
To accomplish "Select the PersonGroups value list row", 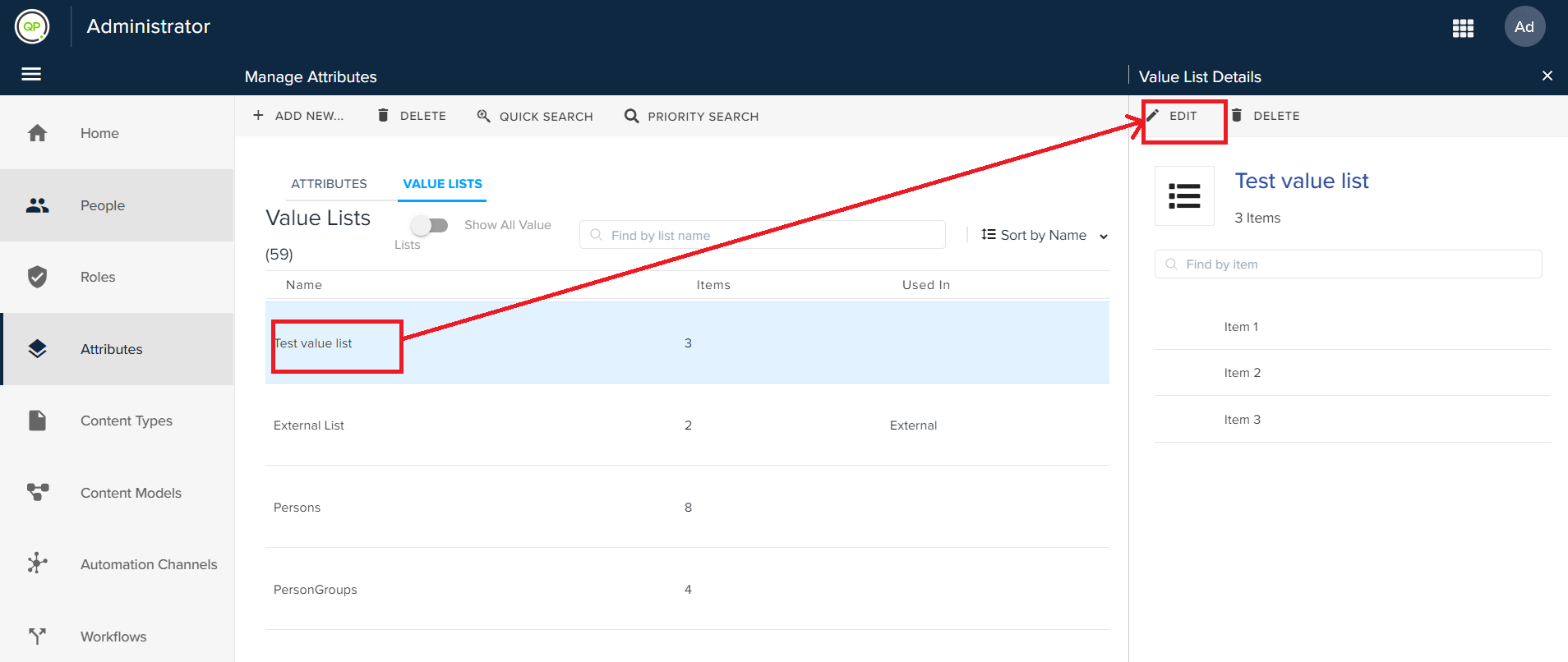I will (x=687, y=589).
